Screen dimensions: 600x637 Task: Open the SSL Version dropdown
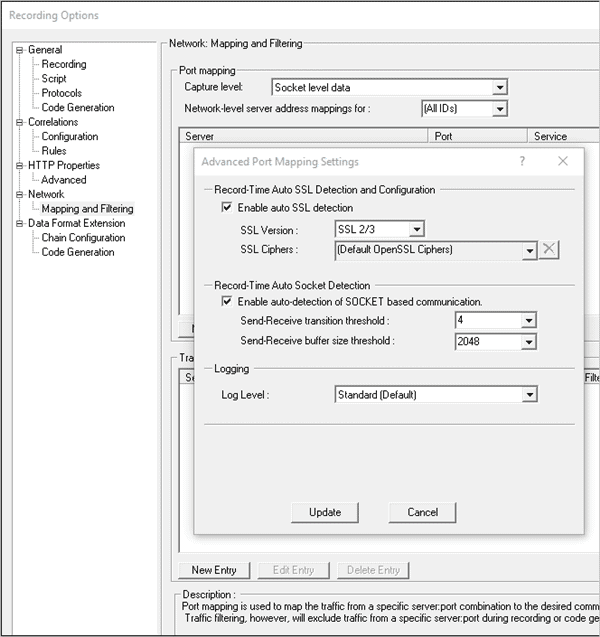[416, 229]
